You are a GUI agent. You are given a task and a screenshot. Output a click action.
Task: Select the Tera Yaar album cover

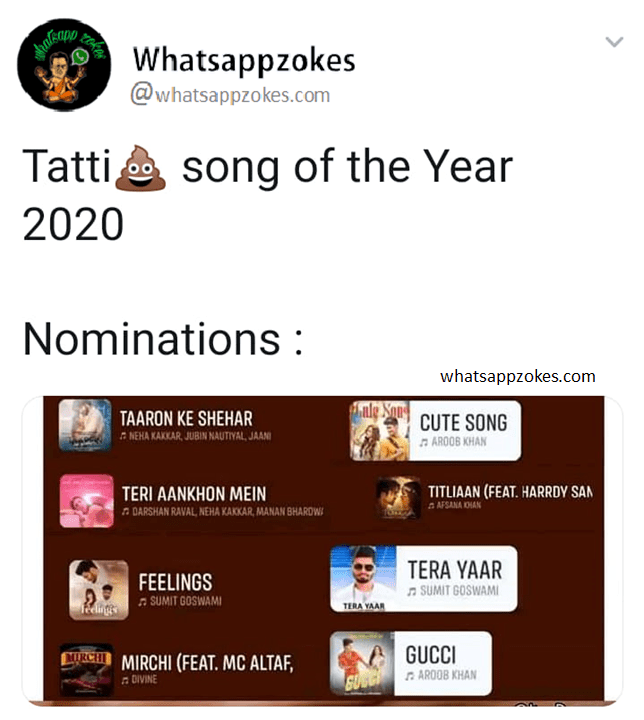364,579
